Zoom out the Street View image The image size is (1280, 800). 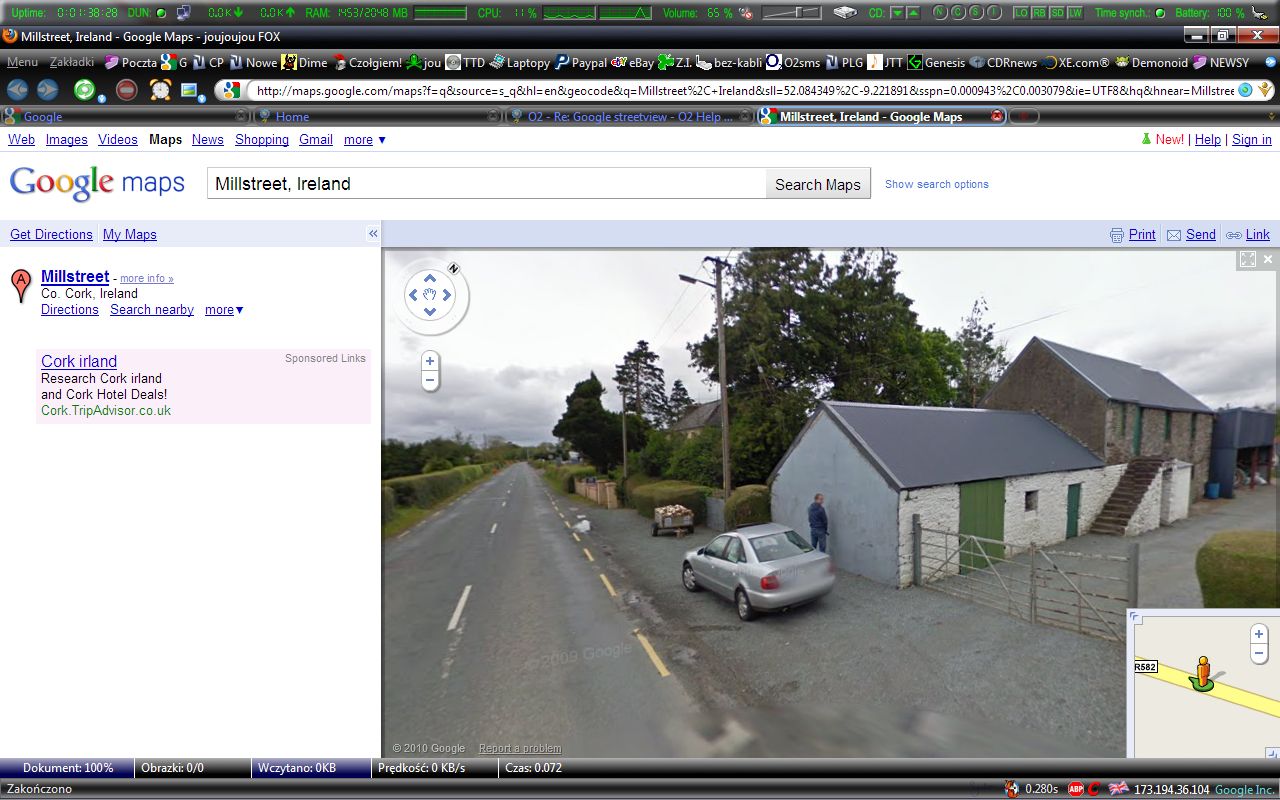point(430,380)
